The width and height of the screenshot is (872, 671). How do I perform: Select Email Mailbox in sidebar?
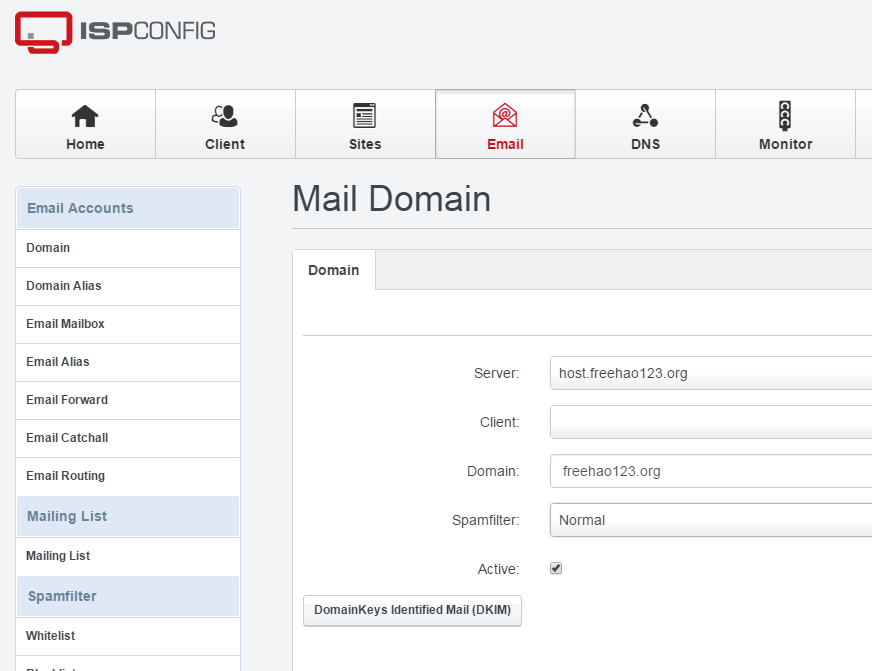tap(65, 324)
